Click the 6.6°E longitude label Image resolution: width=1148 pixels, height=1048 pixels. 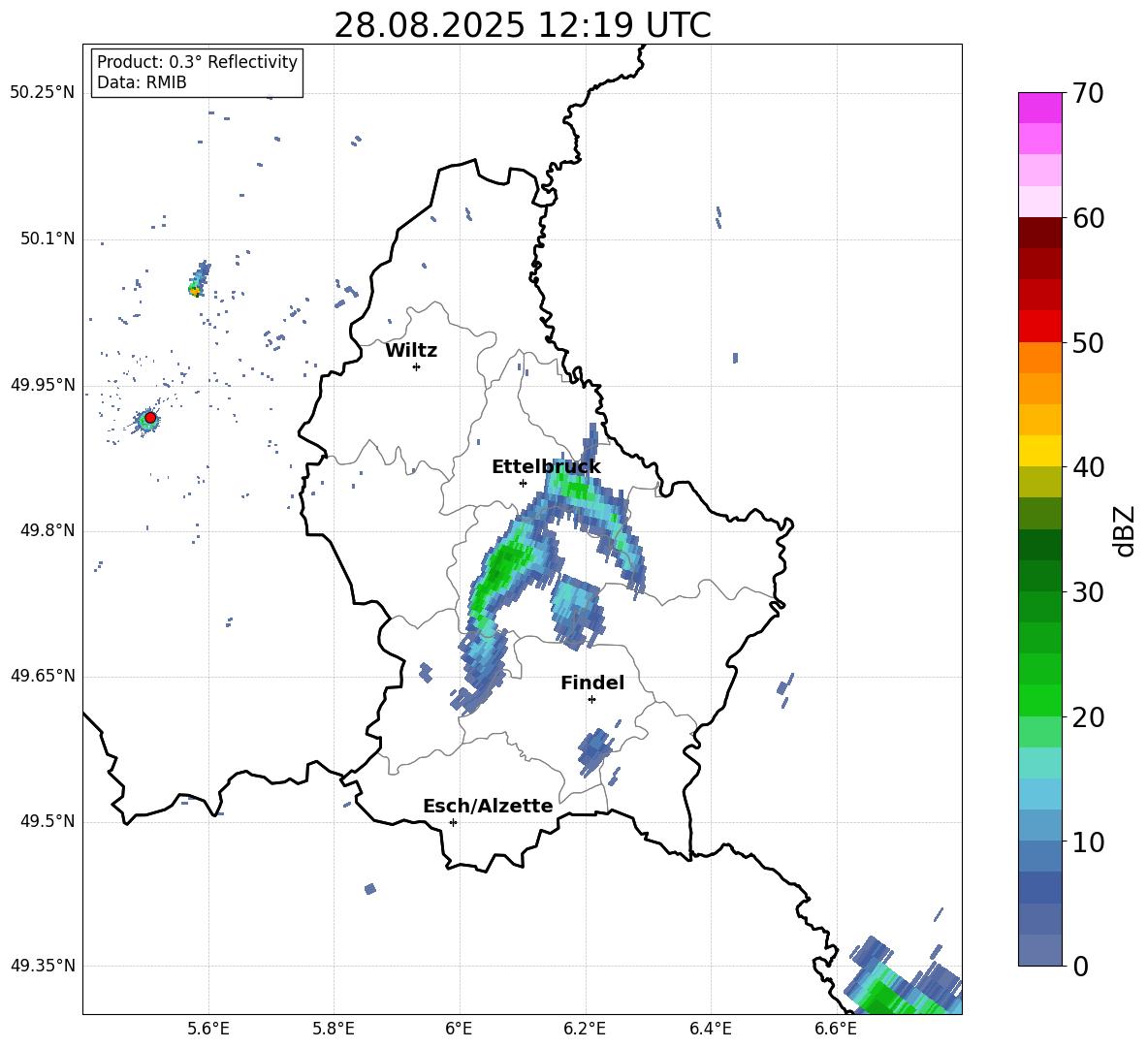tap(836, 1029)
